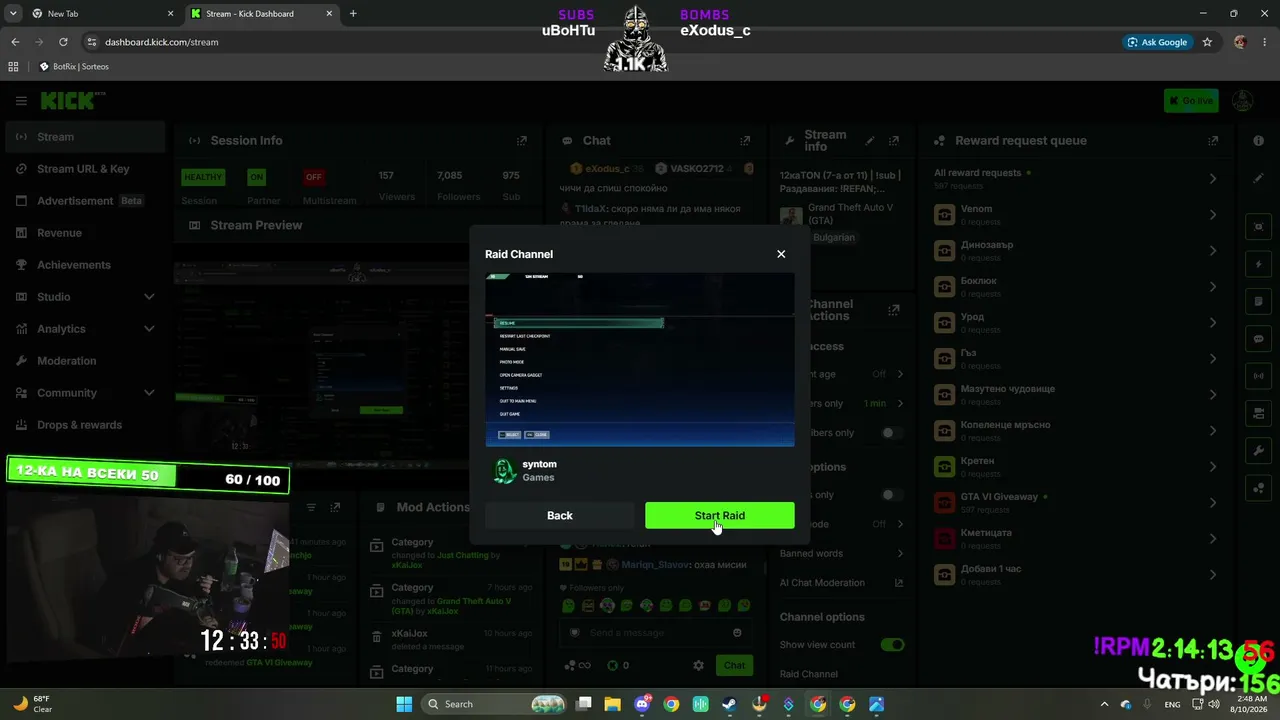Open filter options beside Mod Actions
The height and width of the screenshot is (720, 1280).
pos(311,507)
